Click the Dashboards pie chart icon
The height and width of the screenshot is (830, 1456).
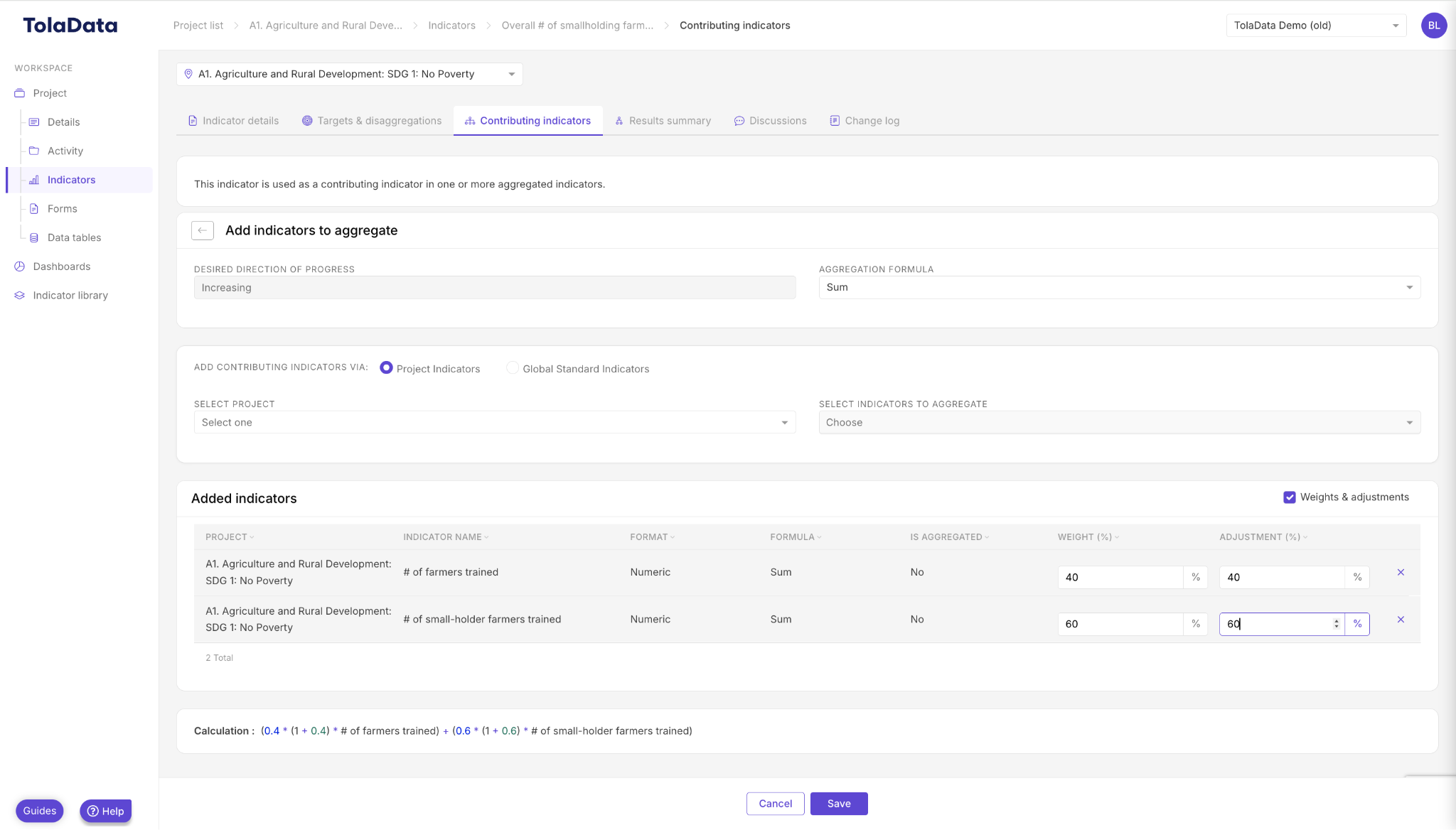(x=20, y=266)
